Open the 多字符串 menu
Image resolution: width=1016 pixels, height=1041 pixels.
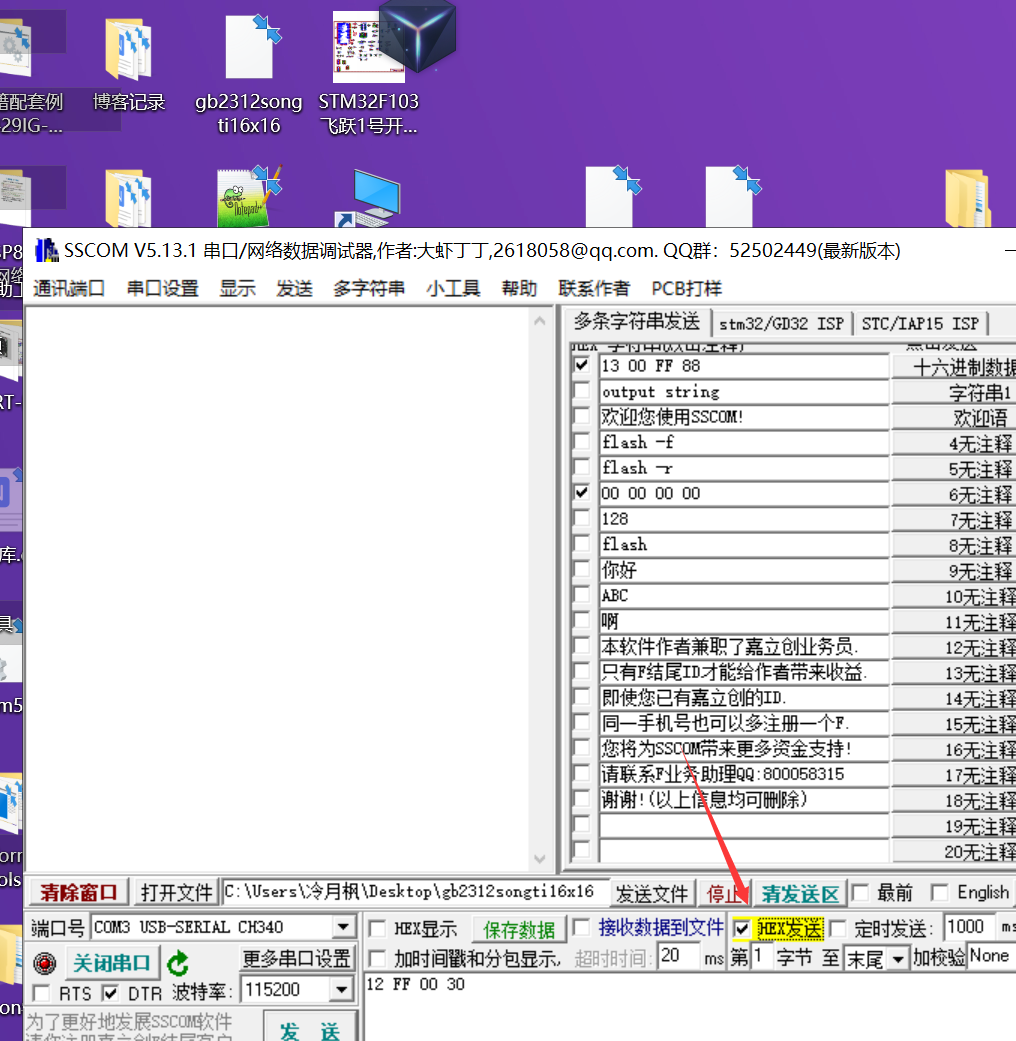coord(369,288)
